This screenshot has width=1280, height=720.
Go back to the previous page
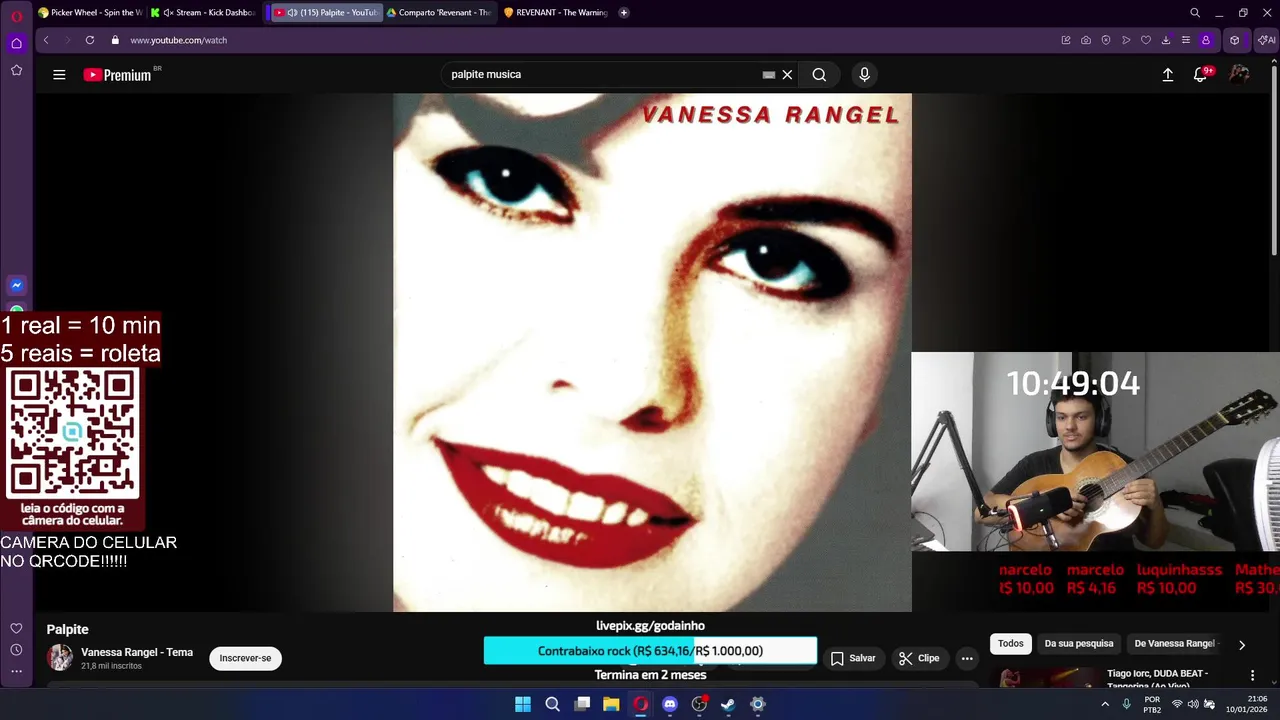pyautogui.click(x=46, y=40)
